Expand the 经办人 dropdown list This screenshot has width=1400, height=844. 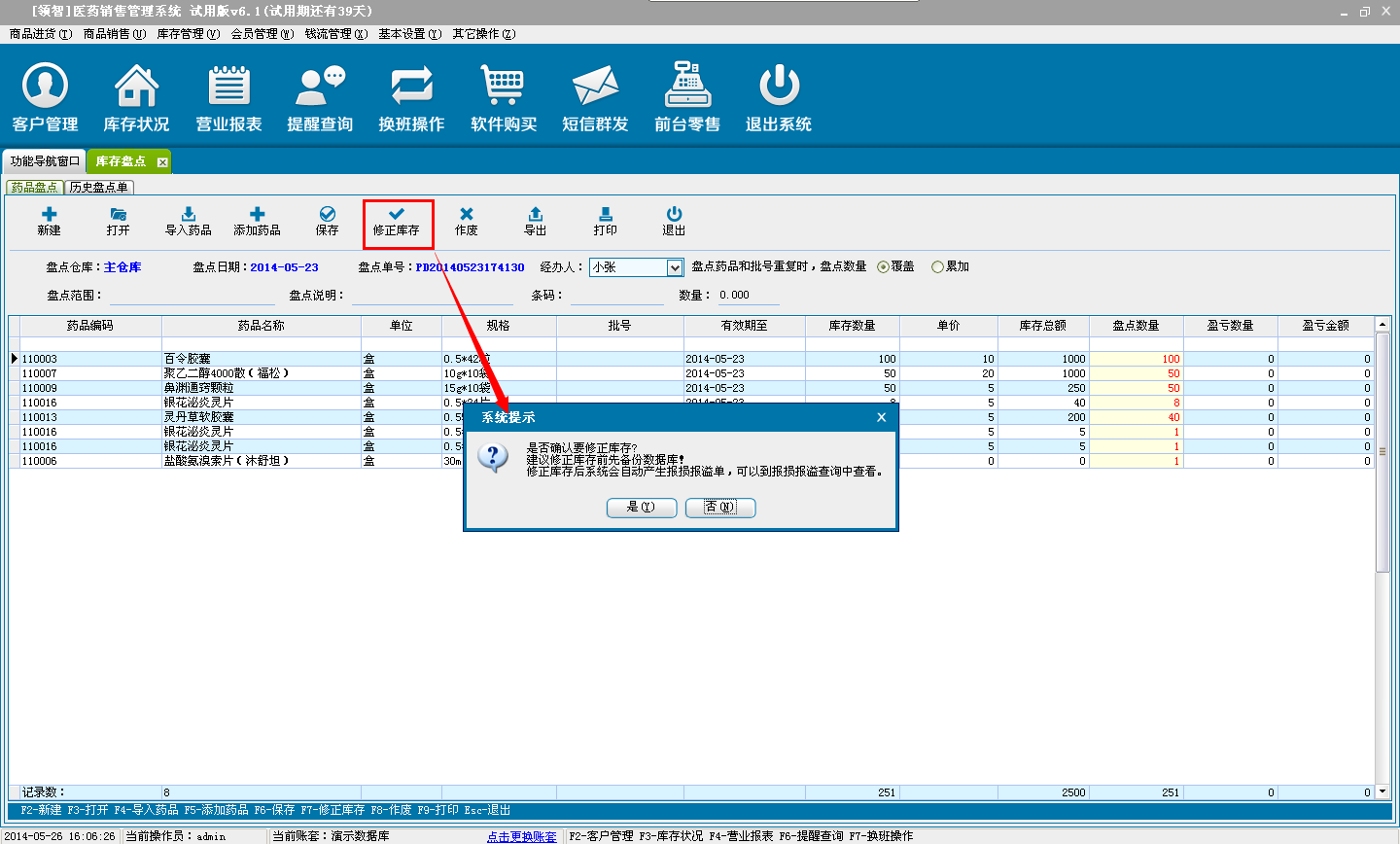pos(675,267)
